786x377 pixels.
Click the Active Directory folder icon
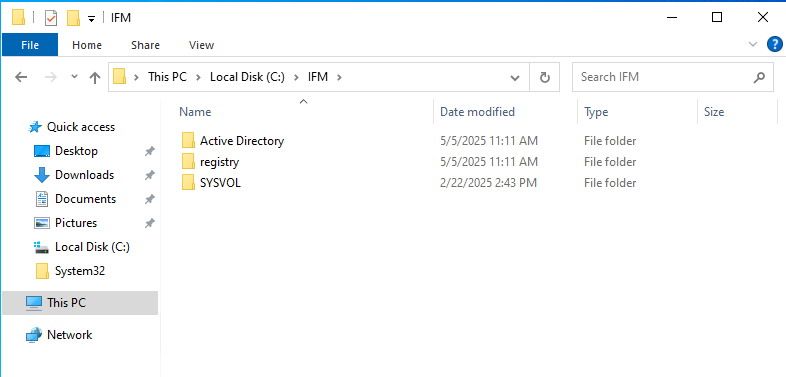click(188, 140)
